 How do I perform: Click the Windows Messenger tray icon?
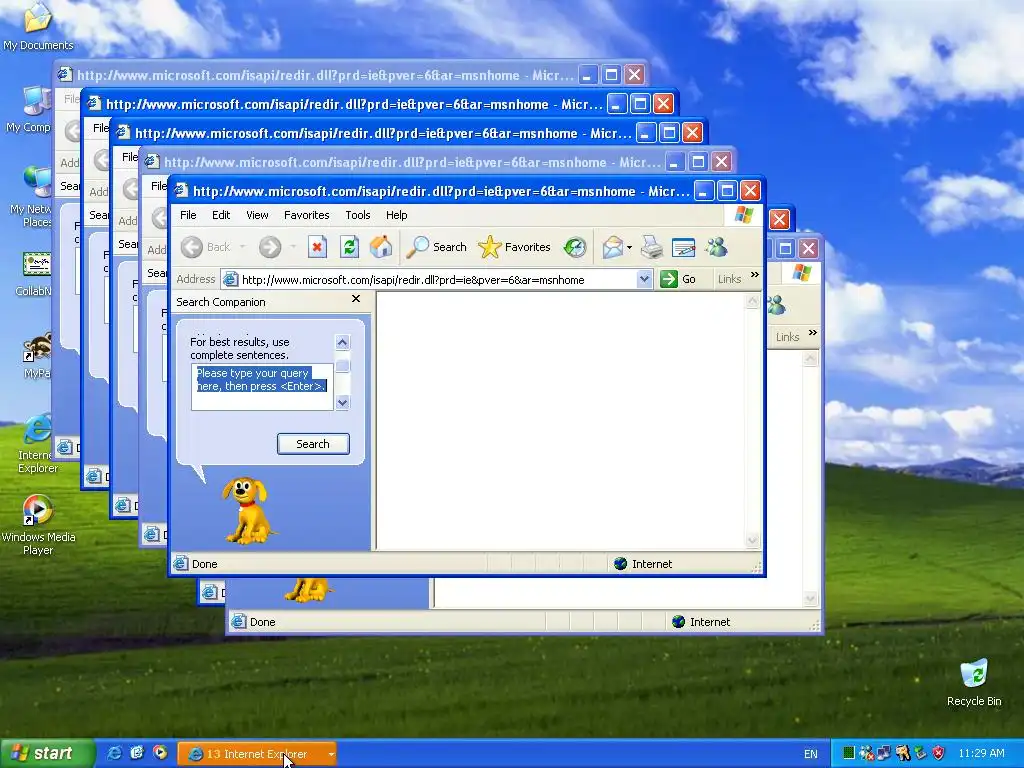[x=867, y=753]
